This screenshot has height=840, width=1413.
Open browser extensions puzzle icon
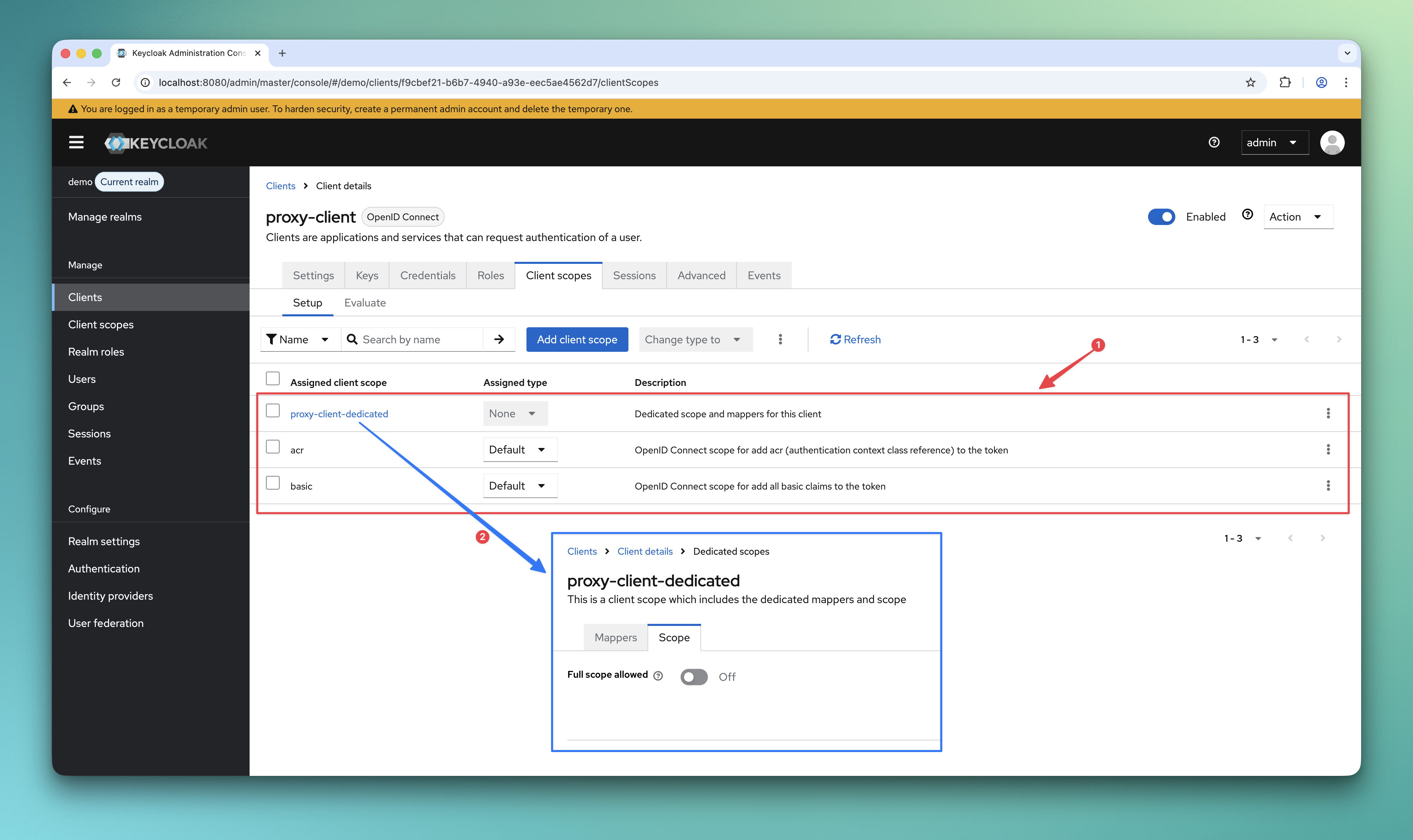pos(1284,82)
